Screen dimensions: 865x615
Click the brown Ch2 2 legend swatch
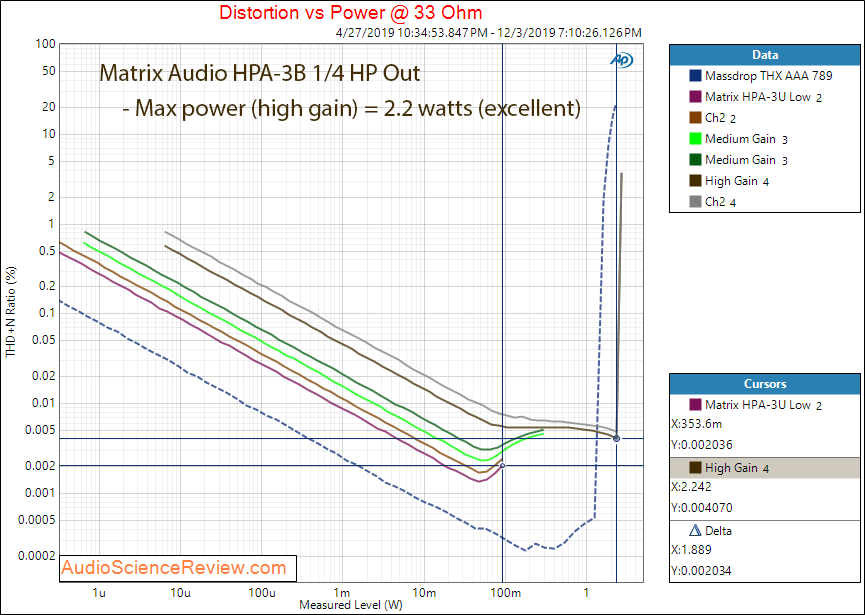[x=695, y=118]
